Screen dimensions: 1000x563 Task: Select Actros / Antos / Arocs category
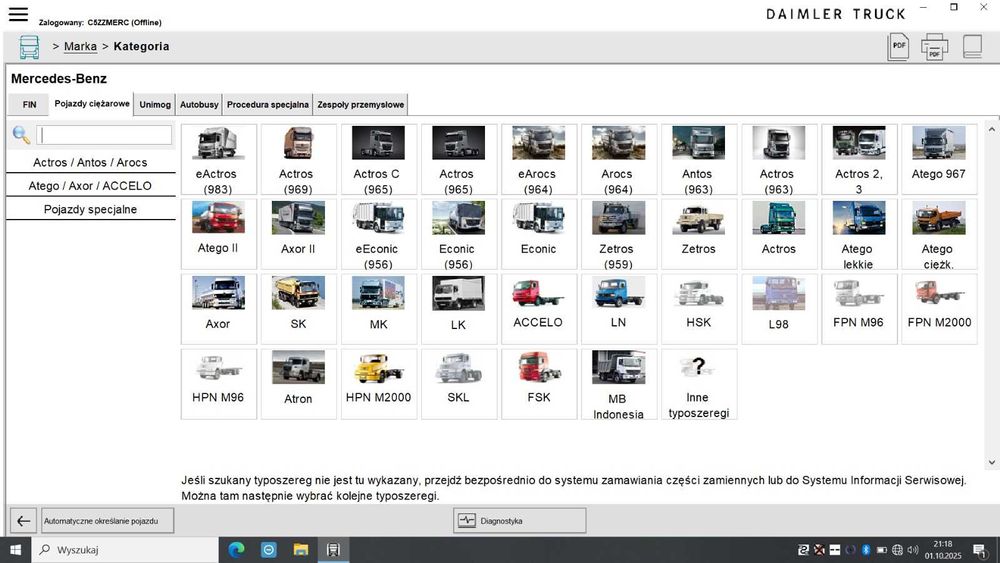(x=90, y=162)
